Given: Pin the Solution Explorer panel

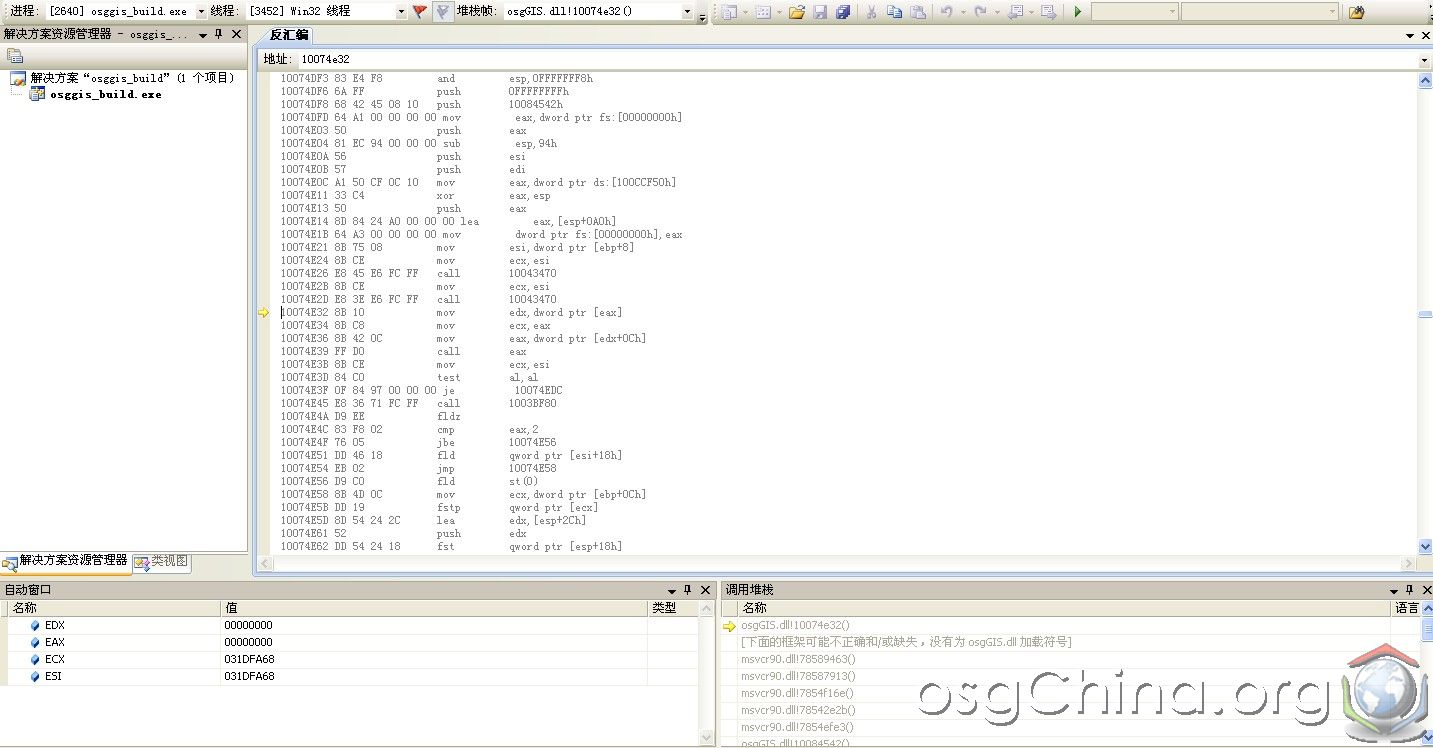Looking at the screenshot, I should 218,34.
